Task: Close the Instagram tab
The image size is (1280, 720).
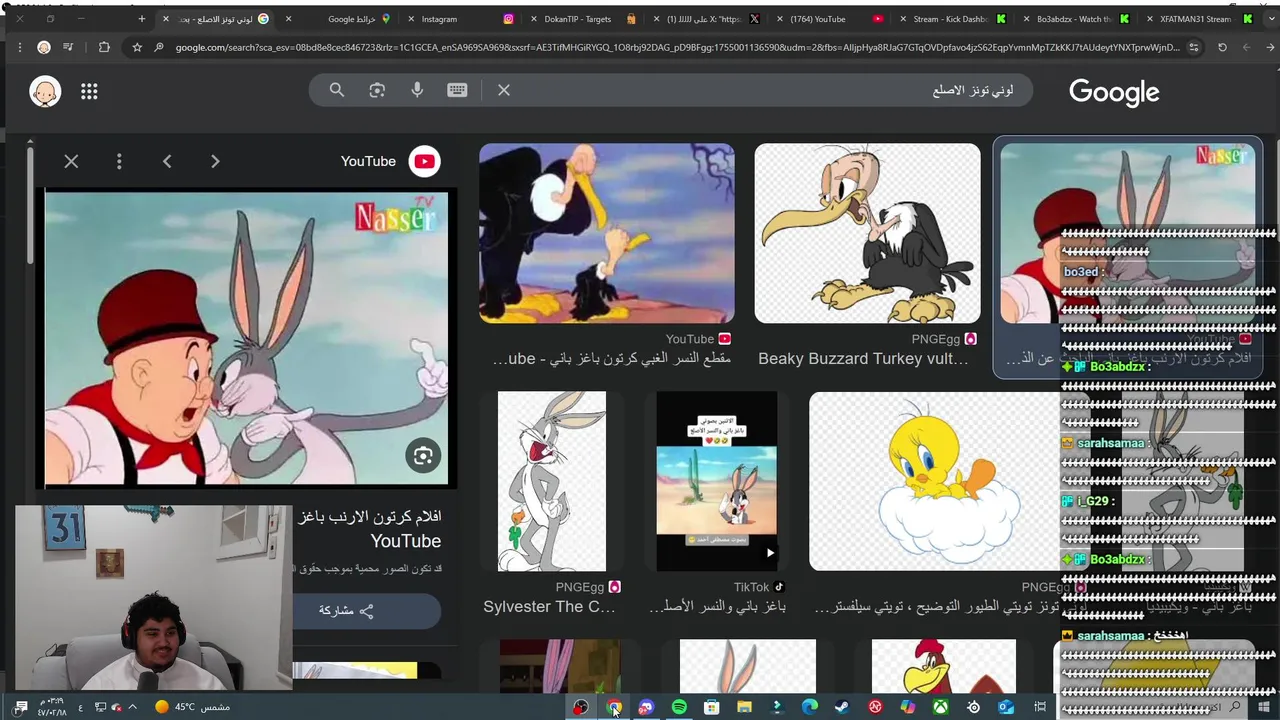Action: [x=411, y=19]
